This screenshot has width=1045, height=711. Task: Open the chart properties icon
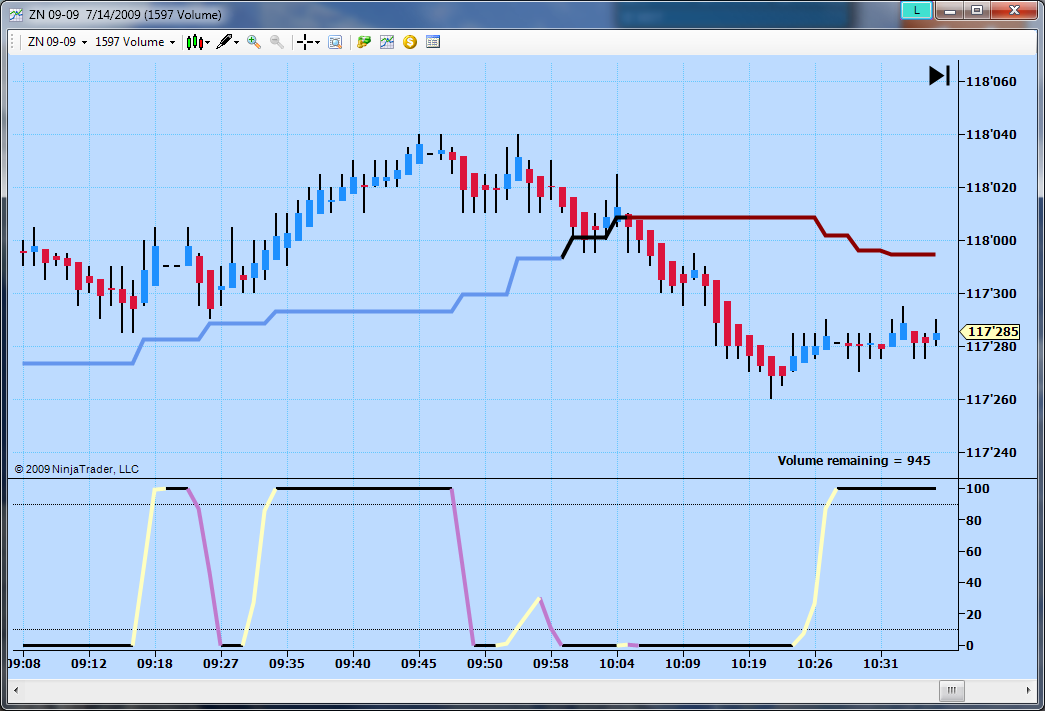point(433,42)
